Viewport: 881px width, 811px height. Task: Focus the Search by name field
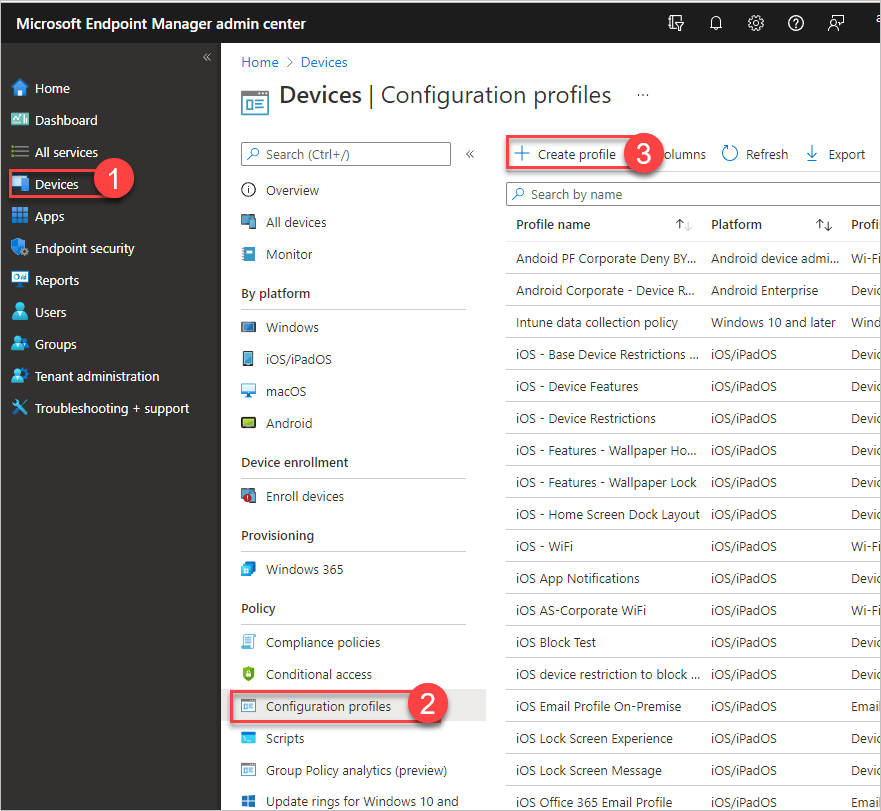point(693,194)
